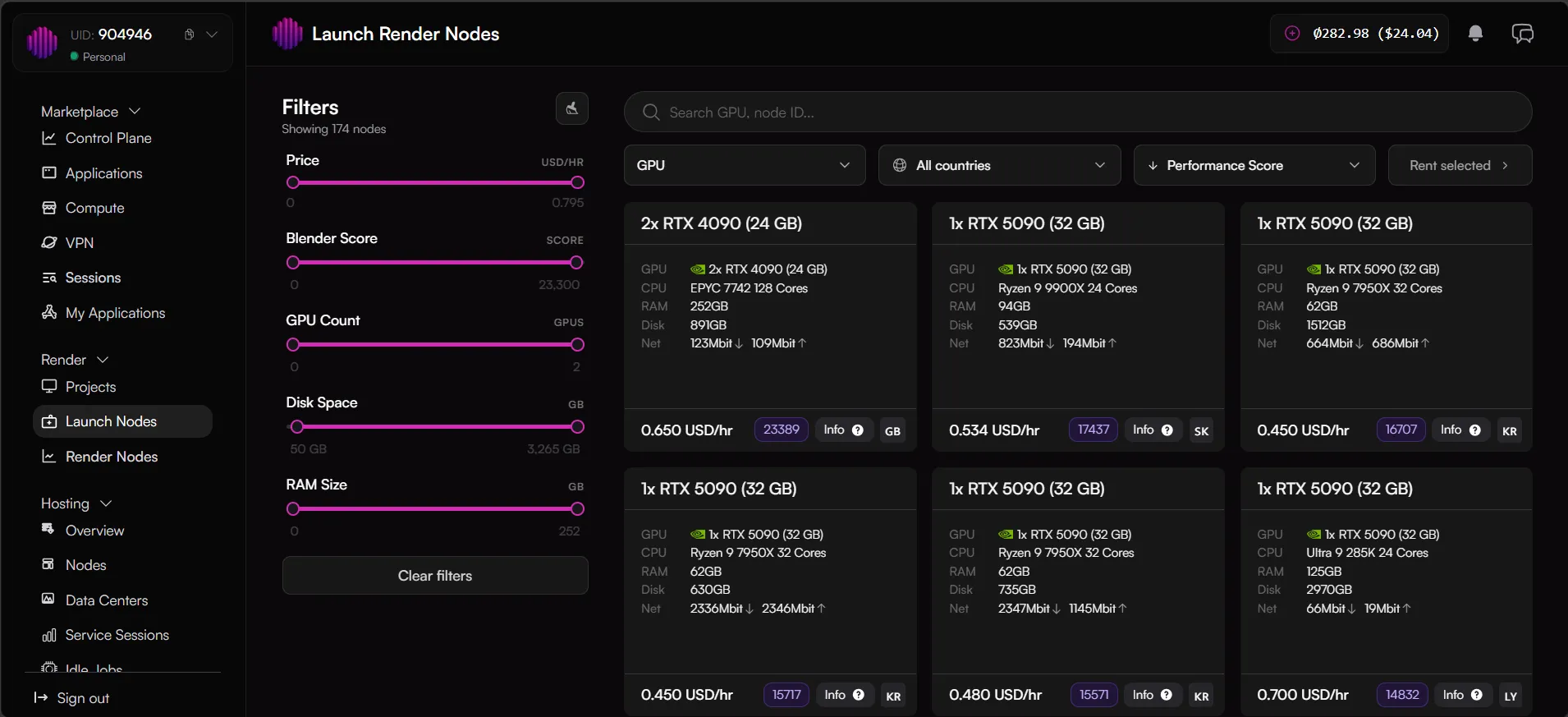1568x717 pixels.
Task: Open the GPU filter dropdown
Action: [x=745, y=165]
